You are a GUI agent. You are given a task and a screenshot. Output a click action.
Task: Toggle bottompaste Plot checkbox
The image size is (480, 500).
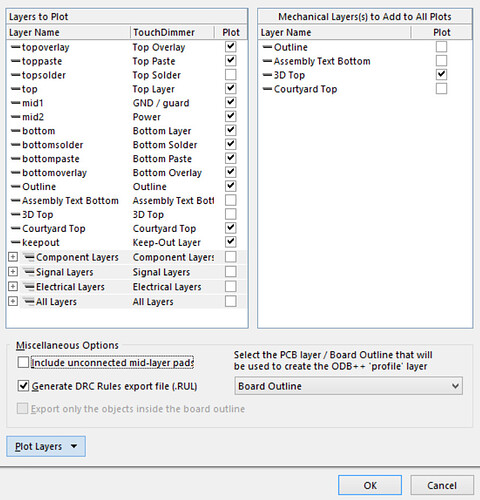[x=230, y=158]
